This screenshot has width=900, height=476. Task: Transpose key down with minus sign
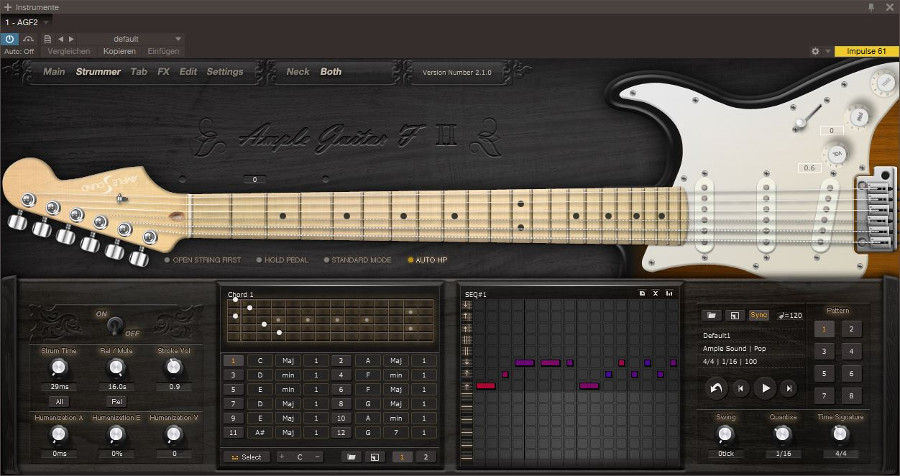coord(317,457)
